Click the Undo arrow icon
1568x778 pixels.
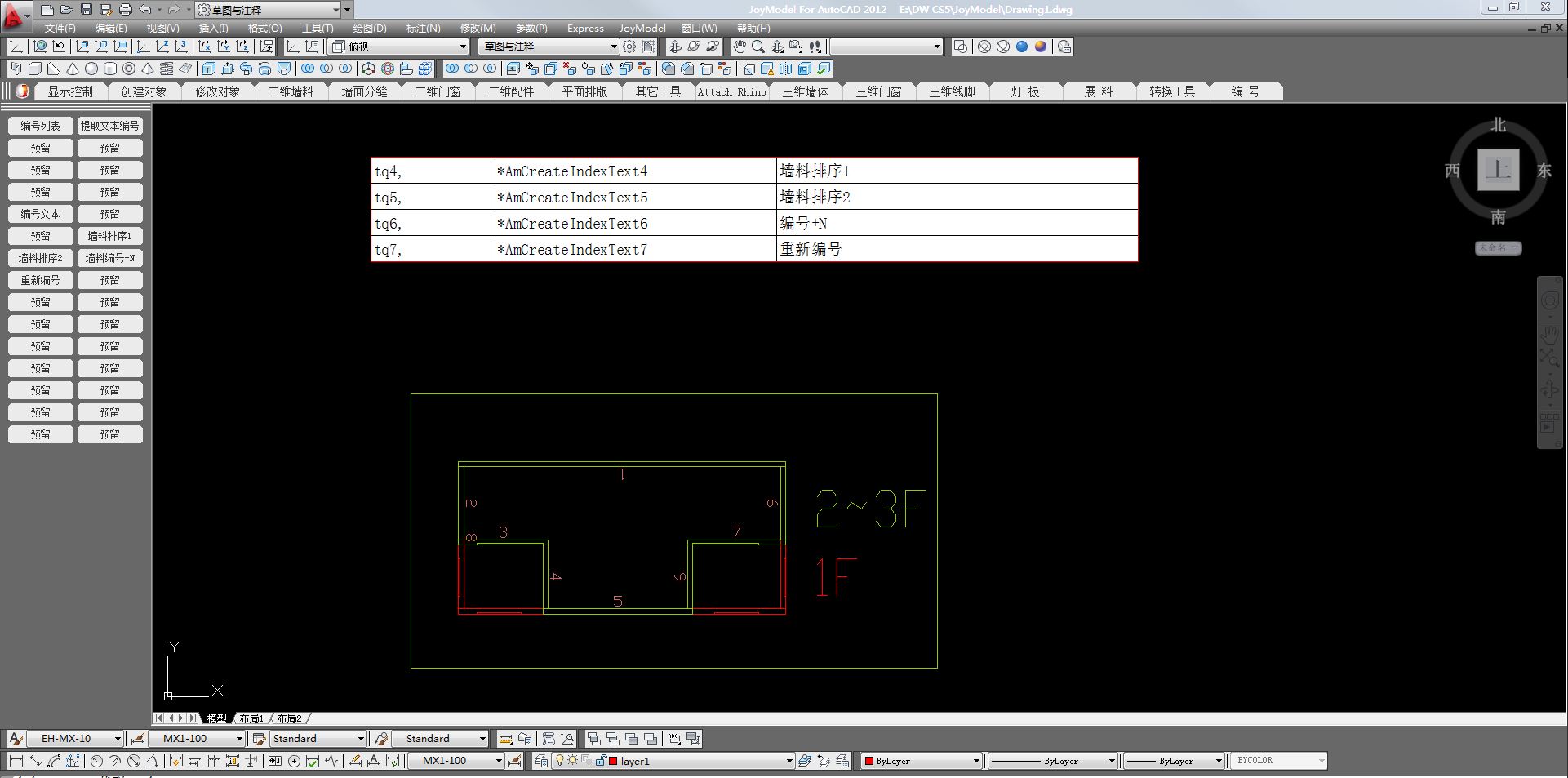pos(145,10)
